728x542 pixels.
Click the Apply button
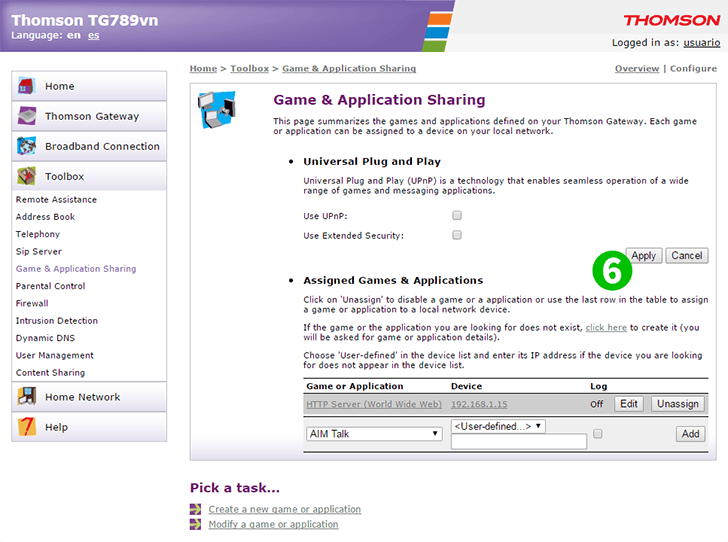click(x=644, y=255)
